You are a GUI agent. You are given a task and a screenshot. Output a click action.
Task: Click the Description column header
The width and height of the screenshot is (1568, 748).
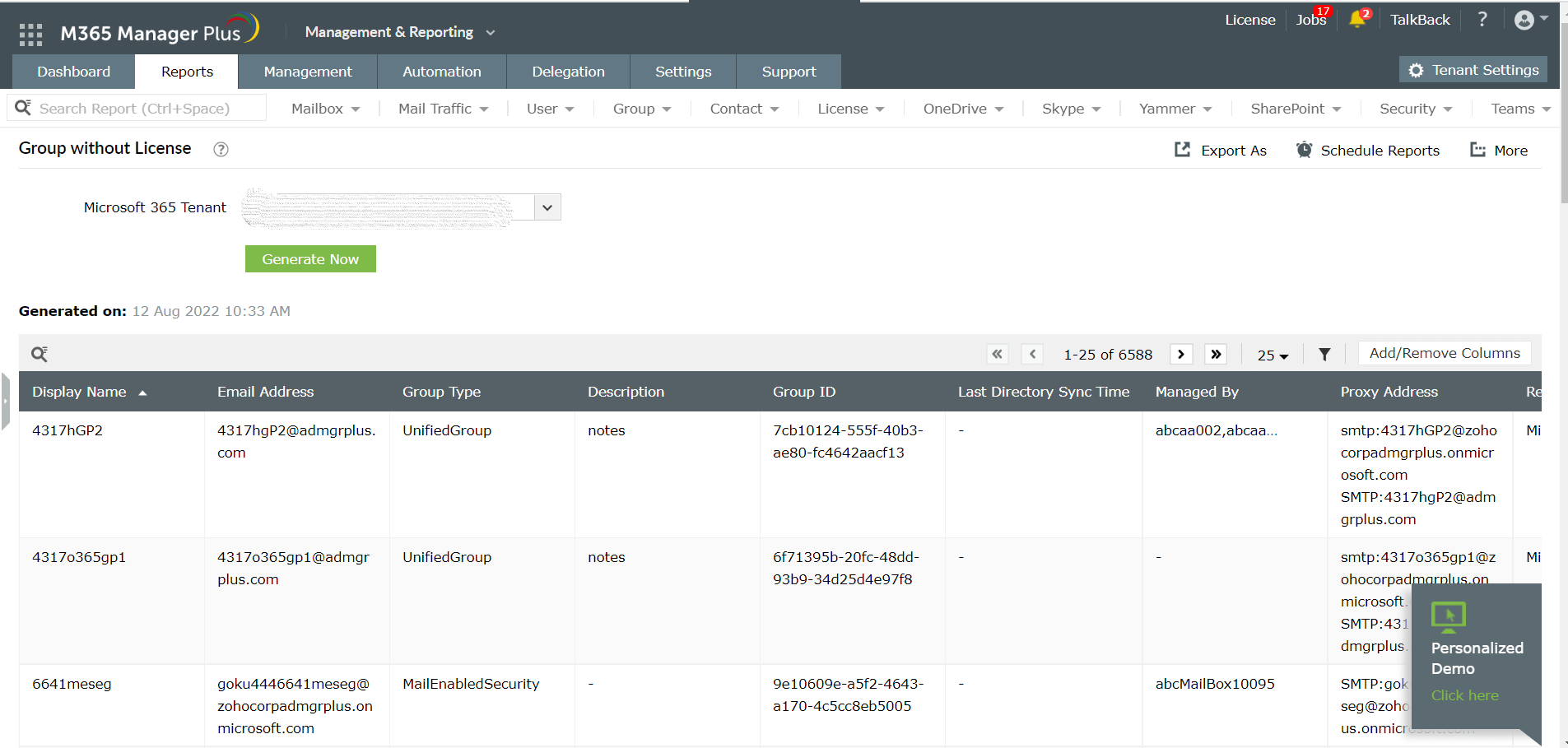[626, 392]
